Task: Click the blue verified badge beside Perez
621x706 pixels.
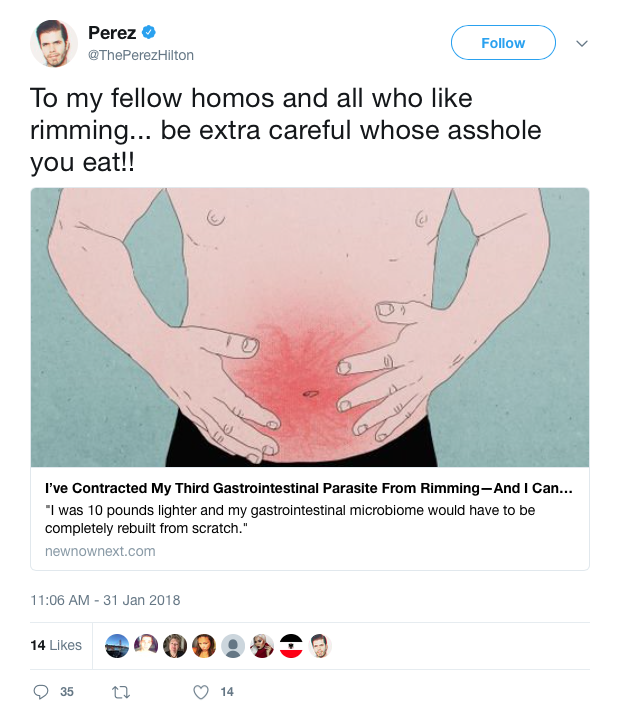Action: point(148,34)
